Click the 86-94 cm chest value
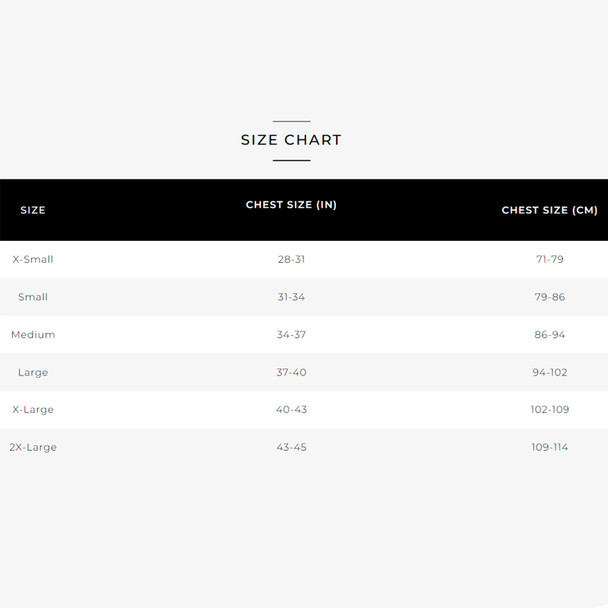 pyautogui.click(x=549, y=335)
